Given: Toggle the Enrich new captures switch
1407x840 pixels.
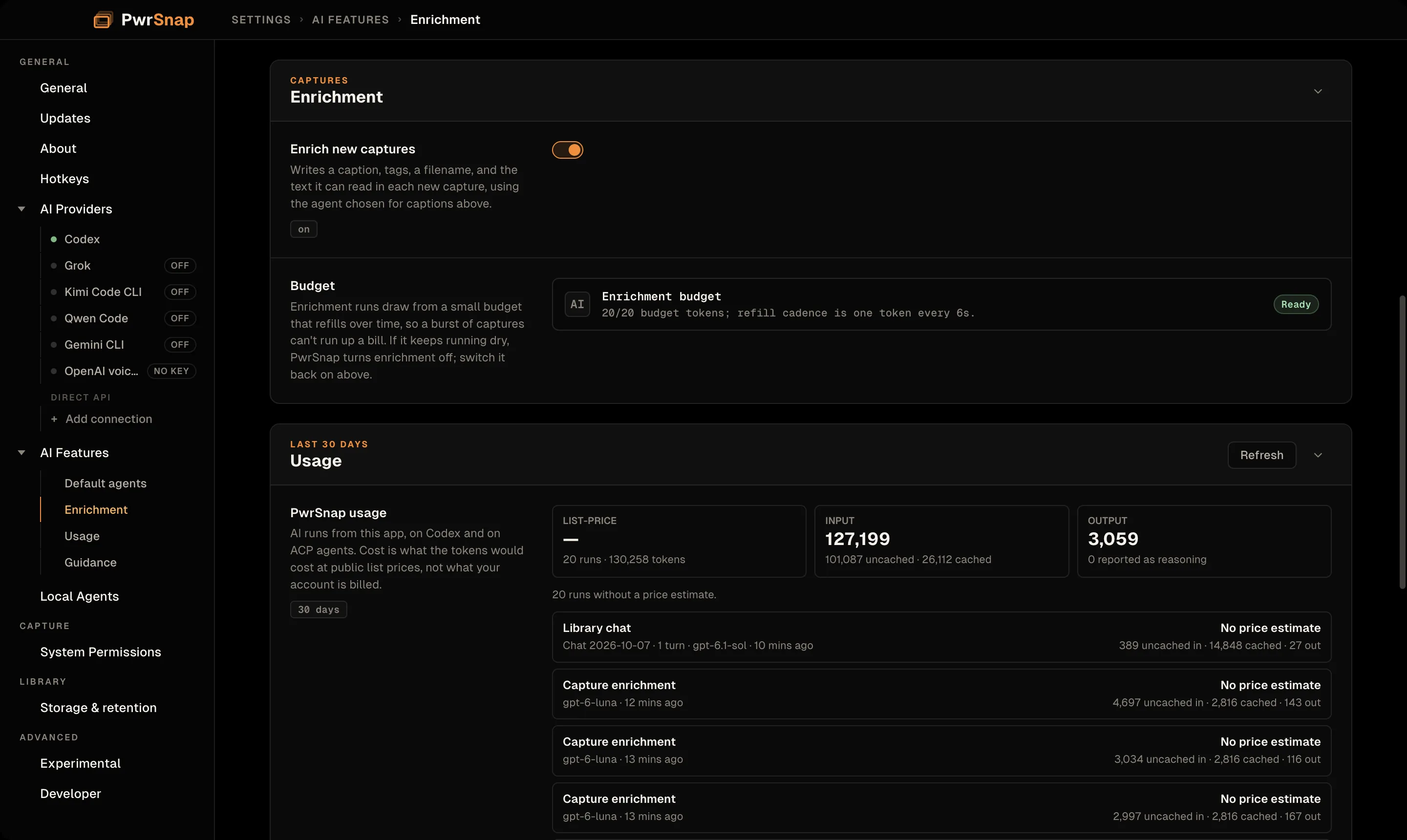Looking at the screenshot, I should [567, 150].
